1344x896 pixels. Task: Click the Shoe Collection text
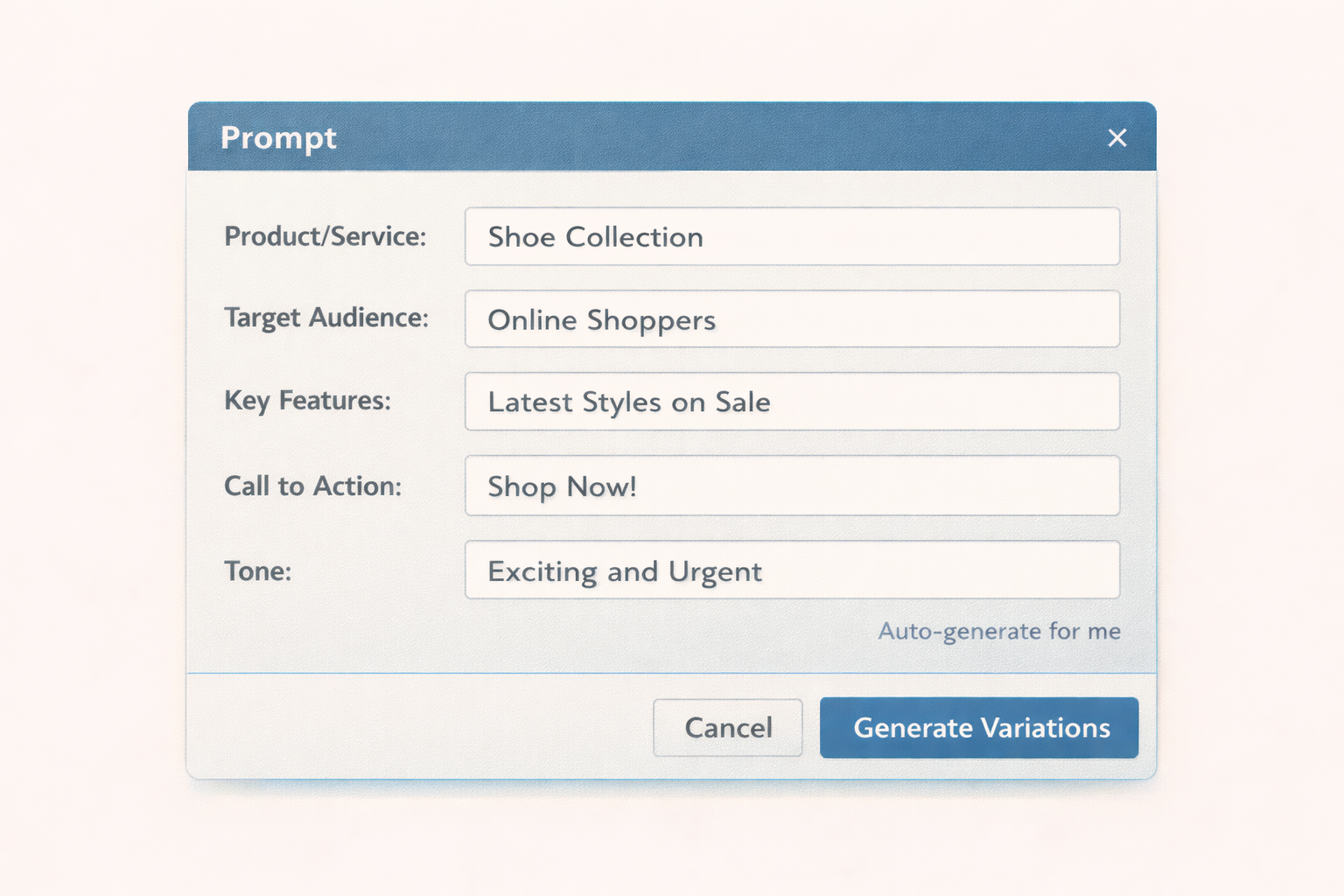click(595, 236)
